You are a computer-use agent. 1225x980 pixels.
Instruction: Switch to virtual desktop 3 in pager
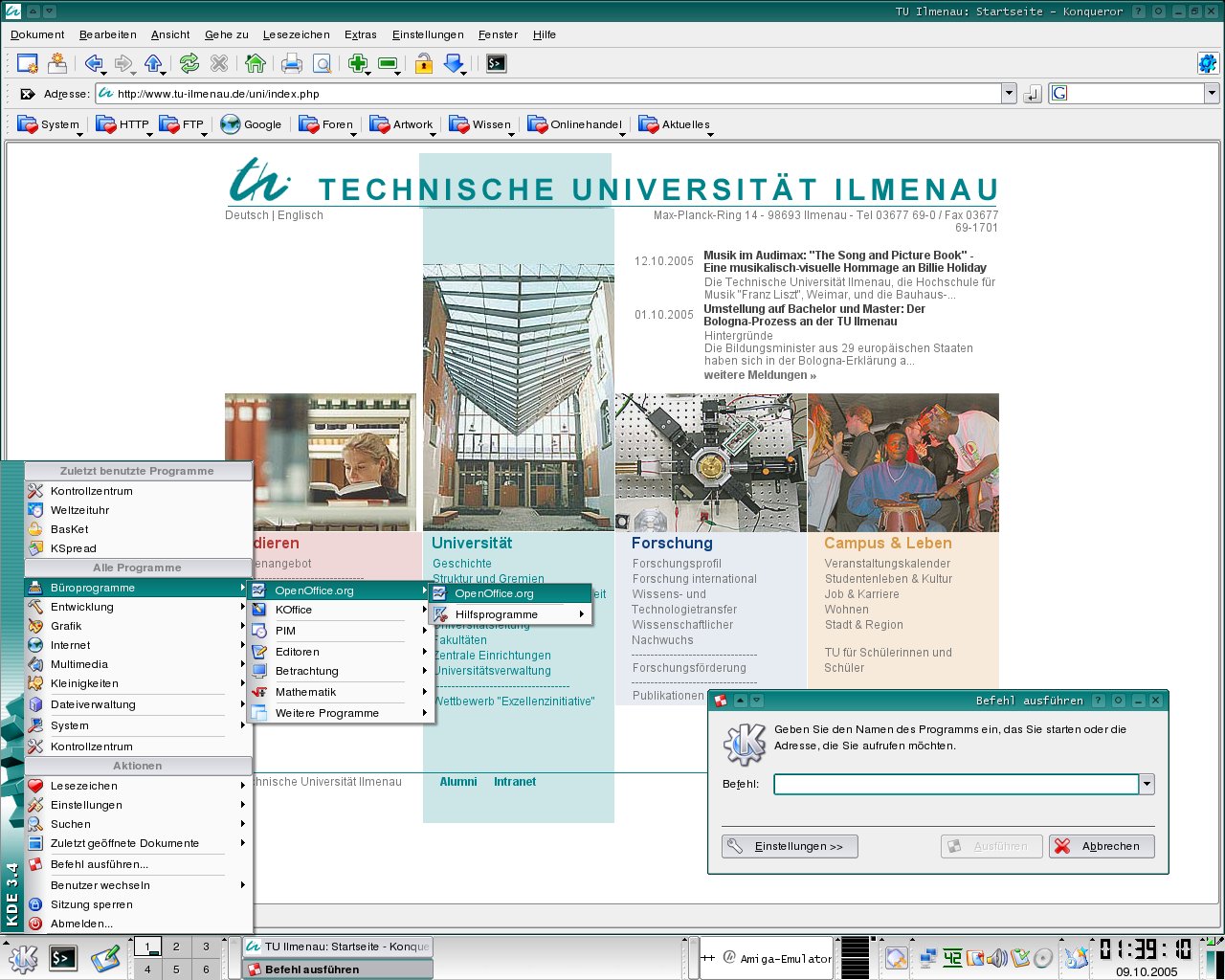click(206, 947)
